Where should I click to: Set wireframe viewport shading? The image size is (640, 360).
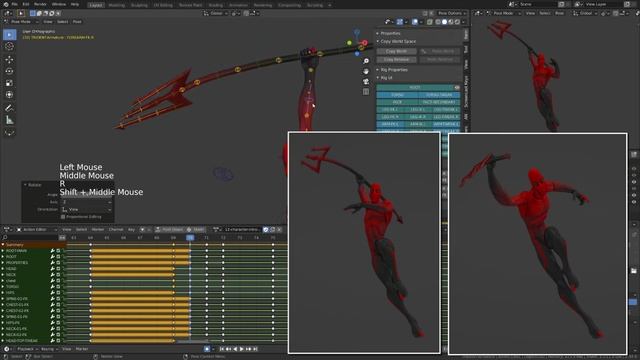click(438, 22)
